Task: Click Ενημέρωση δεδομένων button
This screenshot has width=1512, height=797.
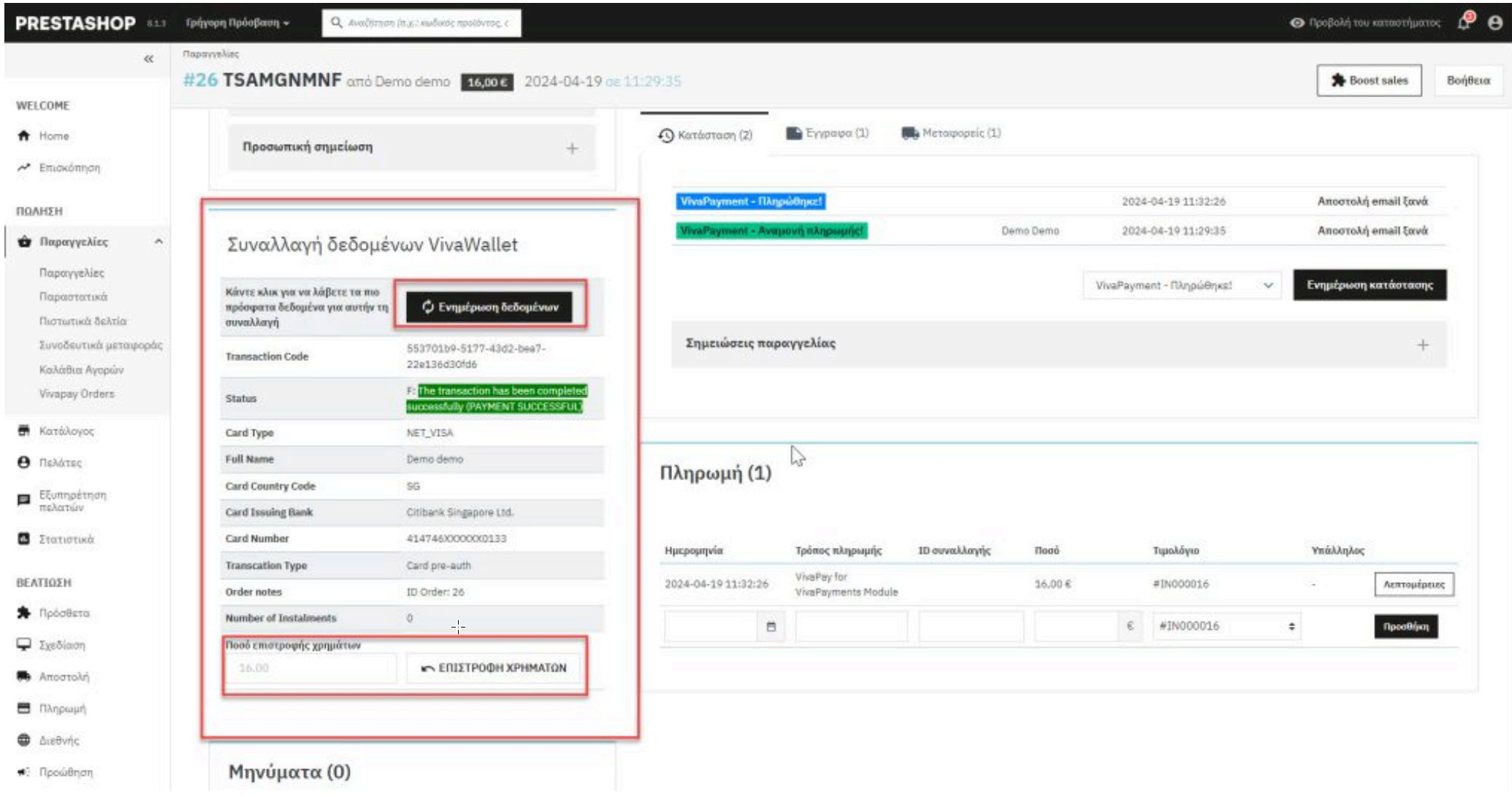Action: pos(489,307)
